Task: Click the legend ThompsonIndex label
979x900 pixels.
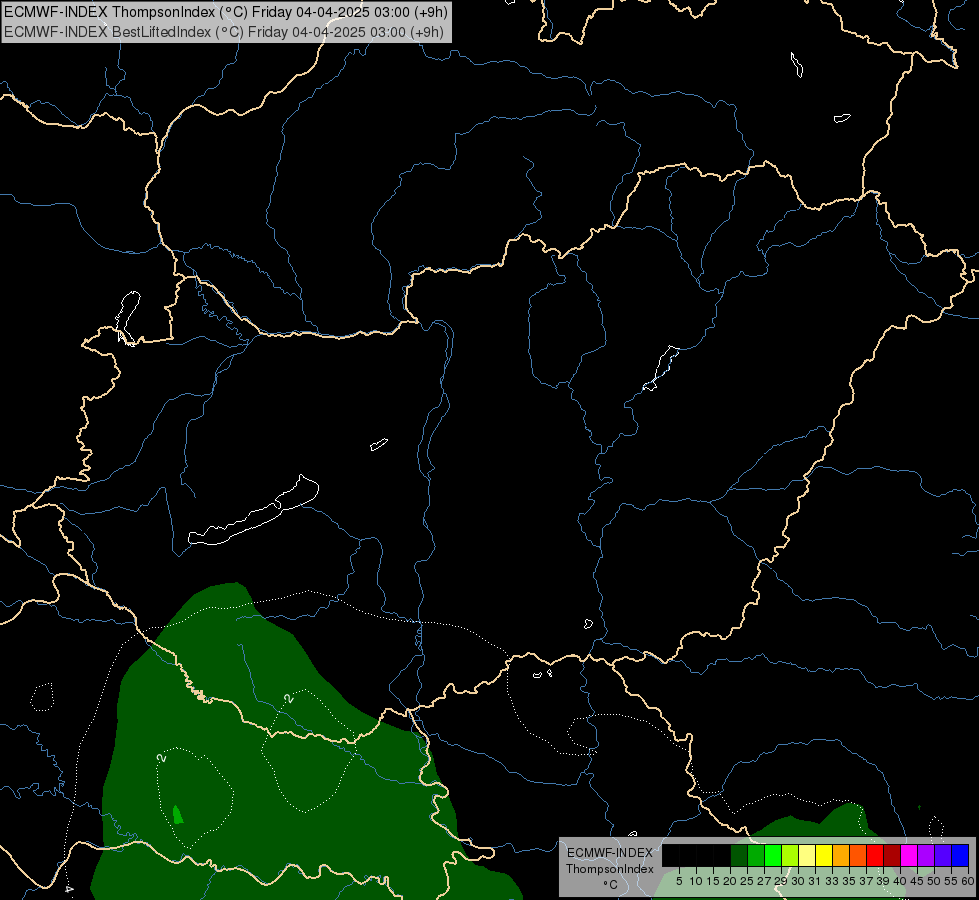Action: tap(610, 869)
